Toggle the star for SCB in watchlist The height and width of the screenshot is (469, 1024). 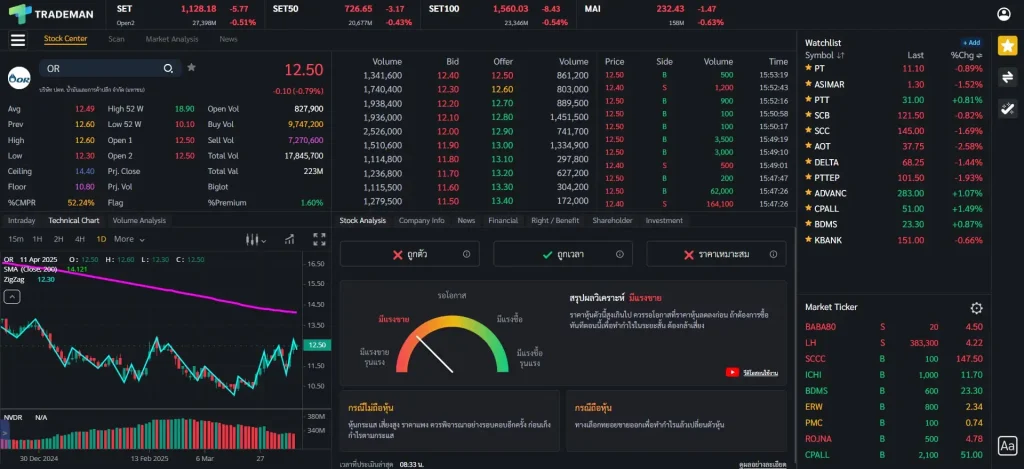click(808, 115)
